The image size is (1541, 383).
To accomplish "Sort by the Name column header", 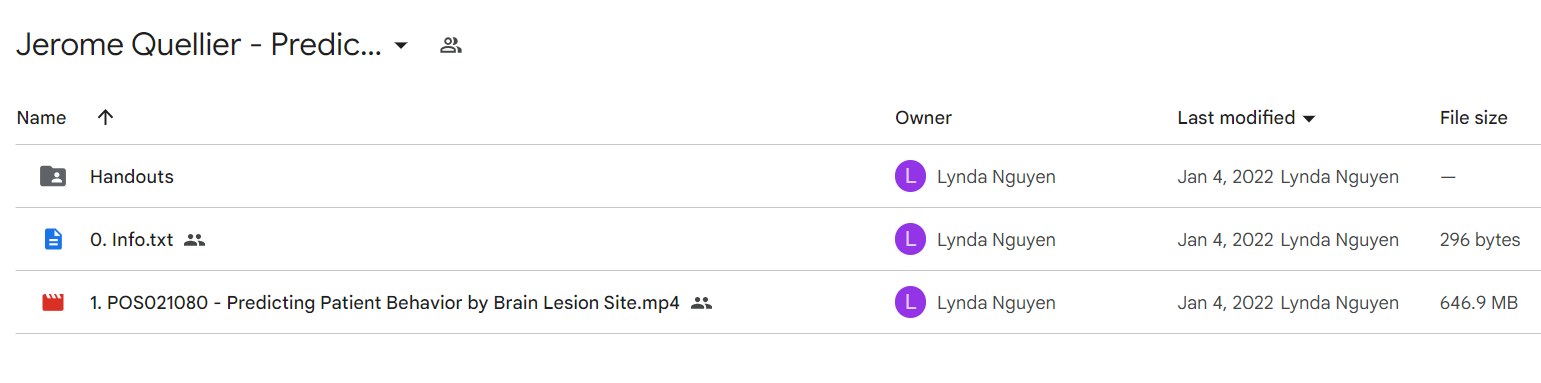I will [41, 118].
